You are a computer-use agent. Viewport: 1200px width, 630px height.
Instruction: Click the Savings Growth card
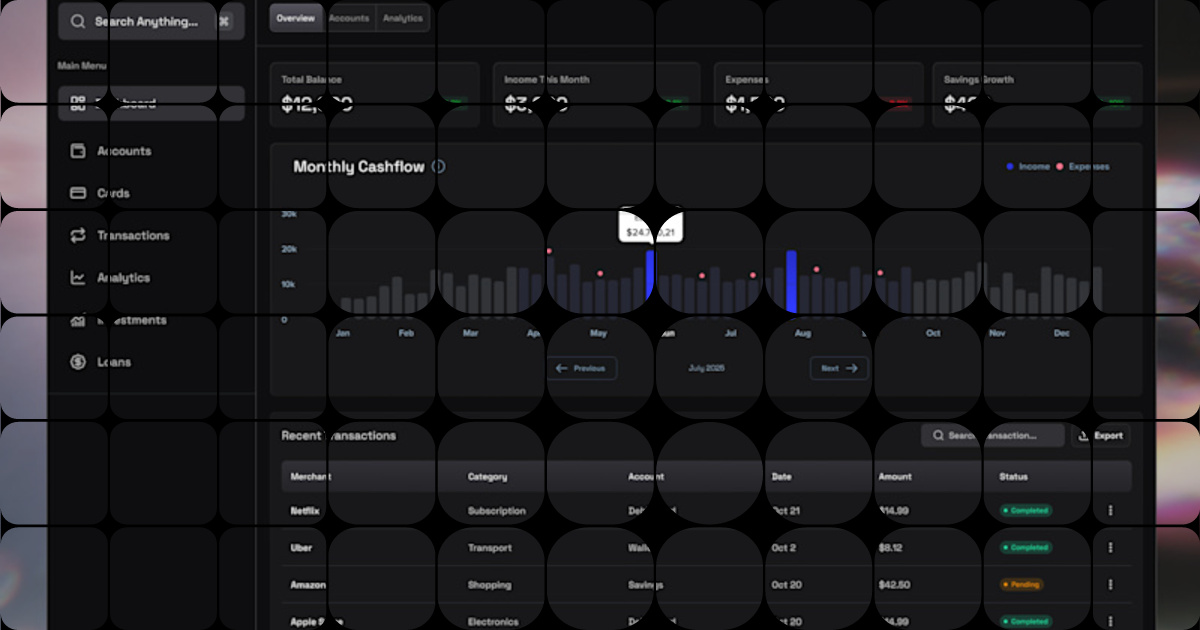(1037, 94)
